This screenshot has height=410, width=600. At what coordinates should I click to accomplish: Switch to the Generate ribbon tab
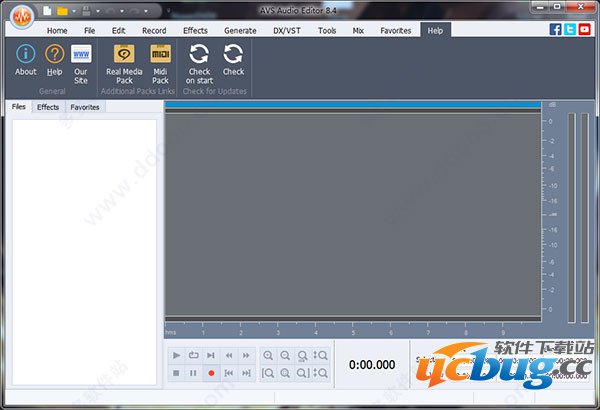pos(240,31)
